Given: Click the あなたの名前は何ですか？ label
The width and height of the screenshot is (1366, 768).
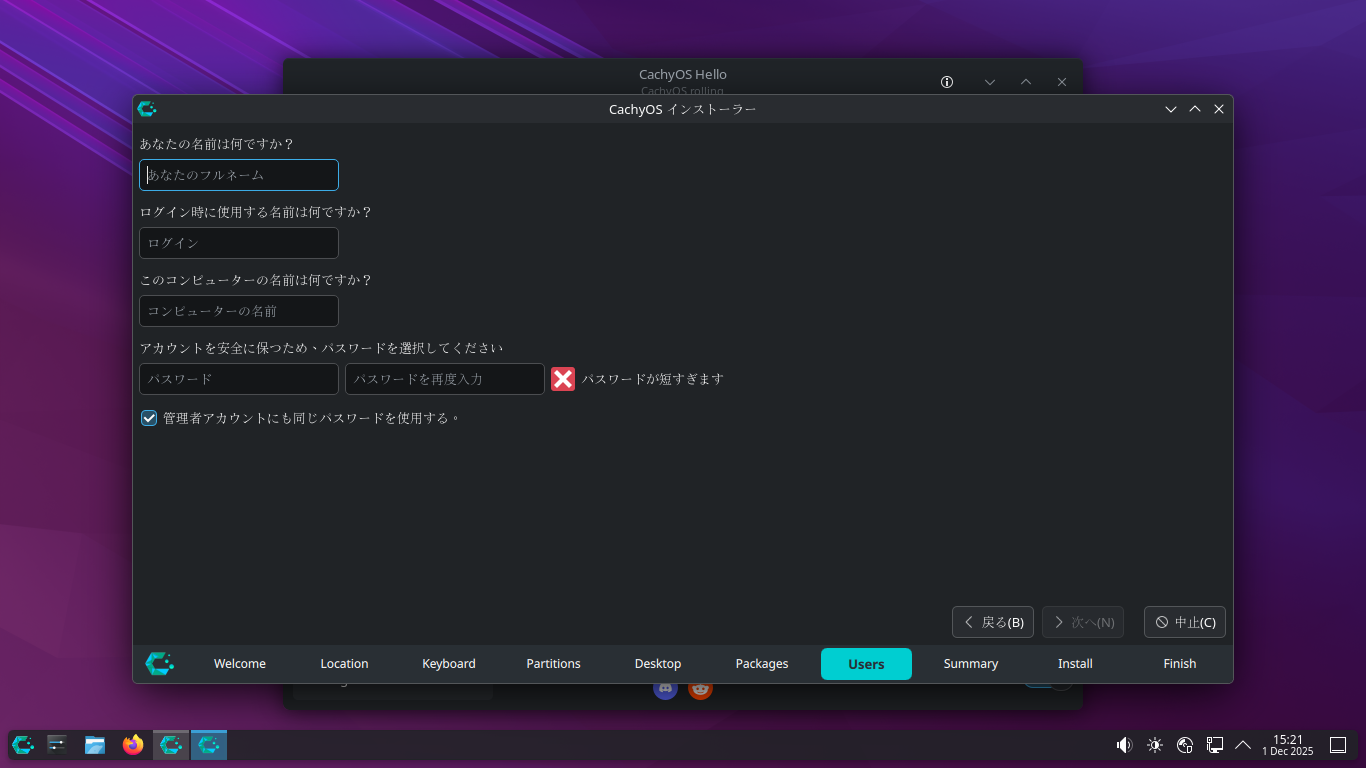Looking at the screenshot, I should (x=217, y=144).
